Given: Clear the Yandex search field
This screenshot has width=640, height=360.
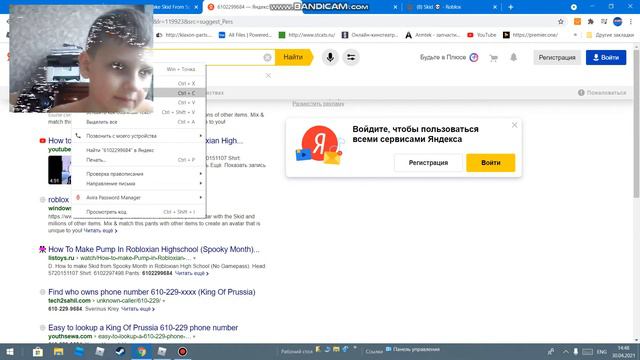Looking at the screenshot, I should tap(267, 58).
